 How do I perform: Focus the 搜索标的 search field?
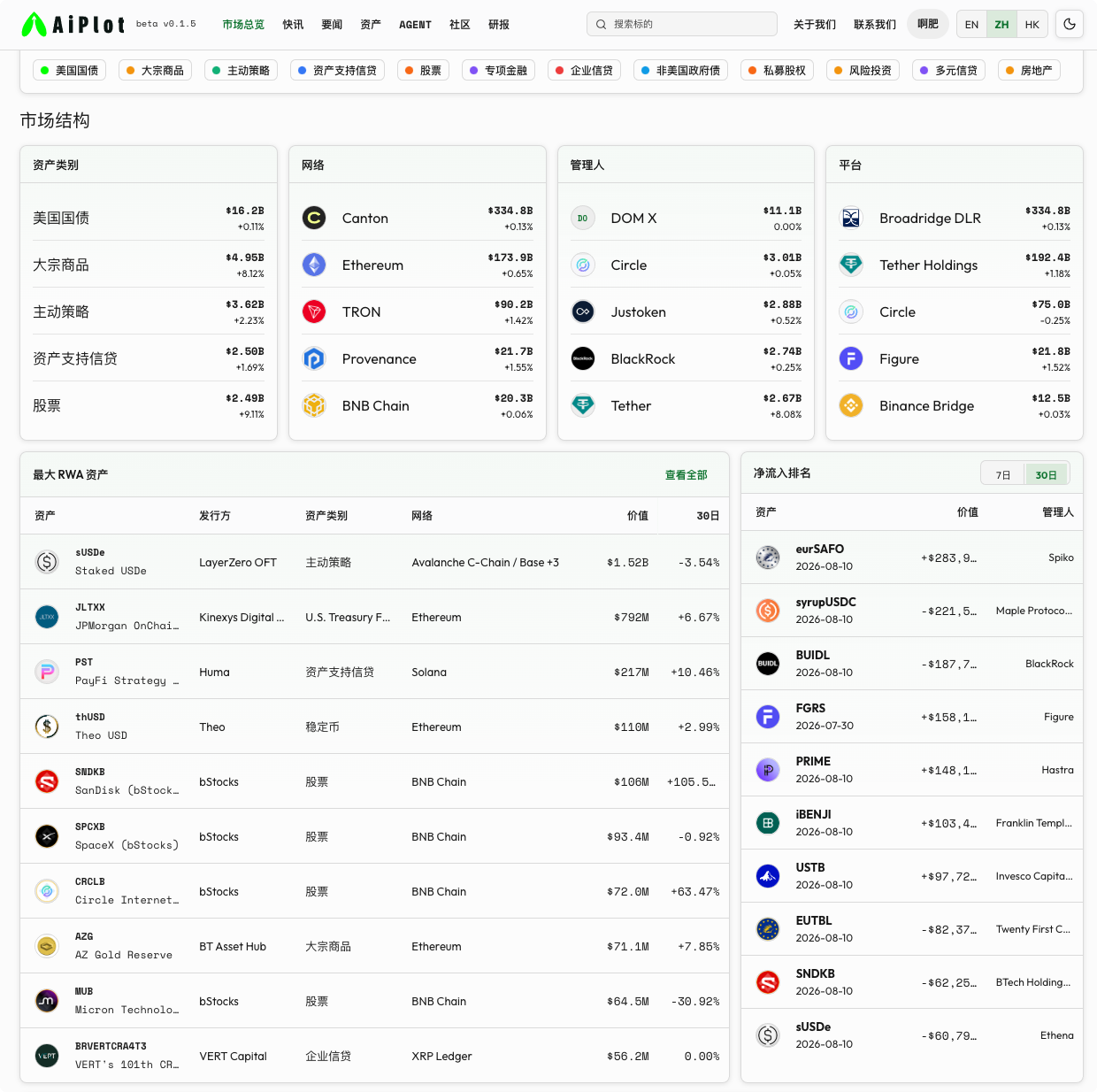682,24
